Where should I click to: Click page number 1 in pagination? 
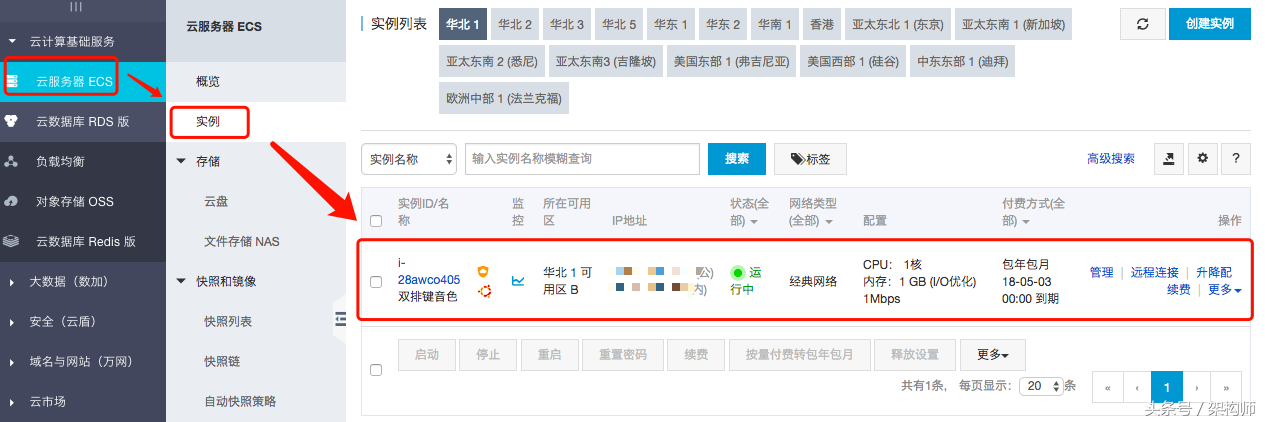pos(1166,386)
